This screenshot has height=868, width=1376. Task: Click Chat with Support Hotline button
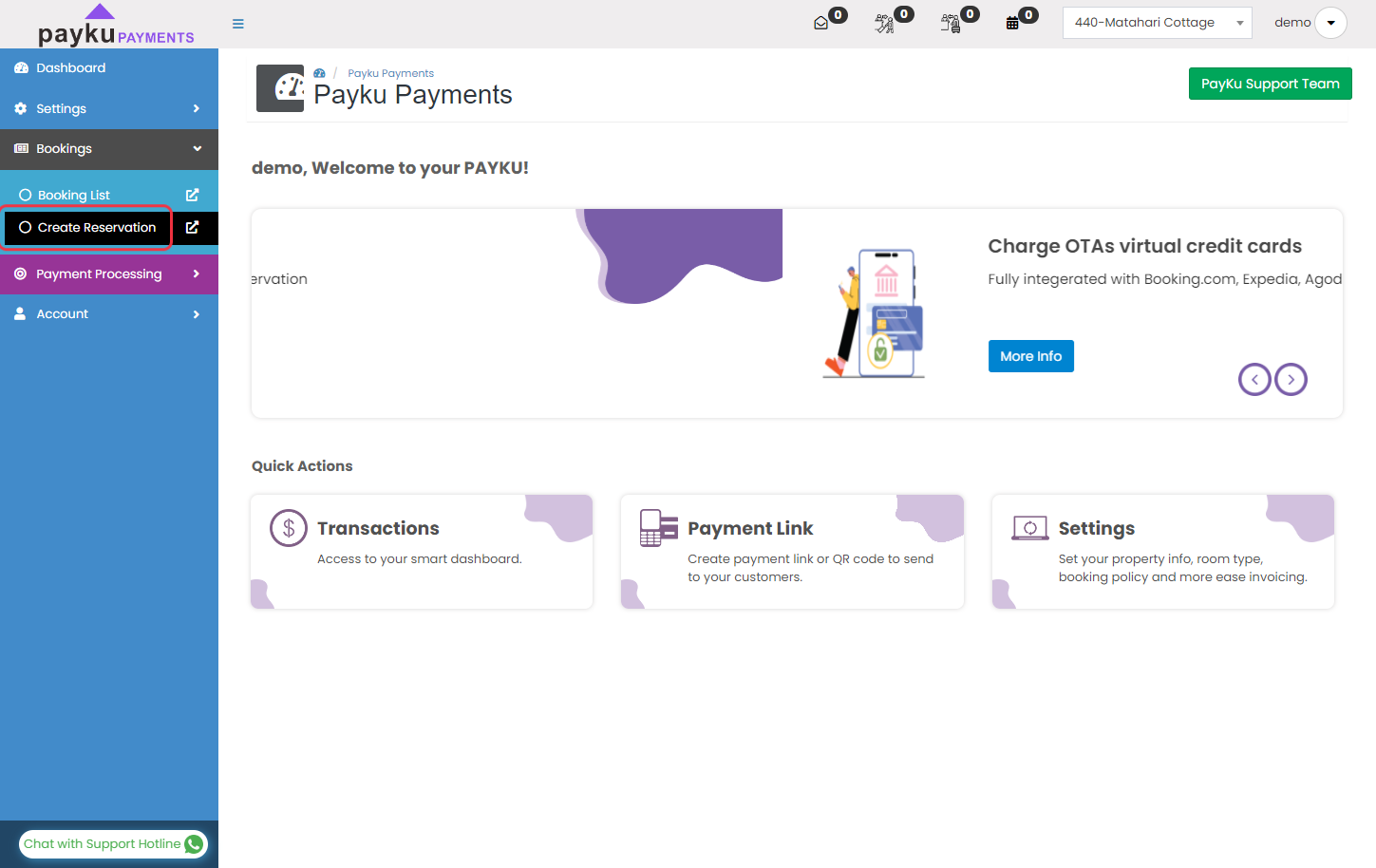point(113,844)
